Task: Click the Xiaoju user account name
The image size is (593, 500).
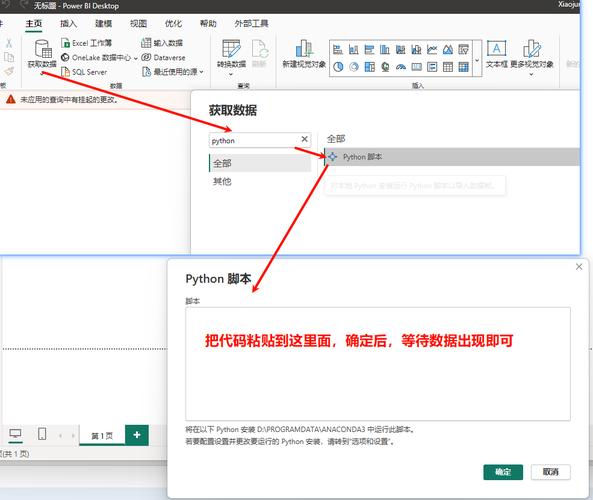Action: coord(569,5)
